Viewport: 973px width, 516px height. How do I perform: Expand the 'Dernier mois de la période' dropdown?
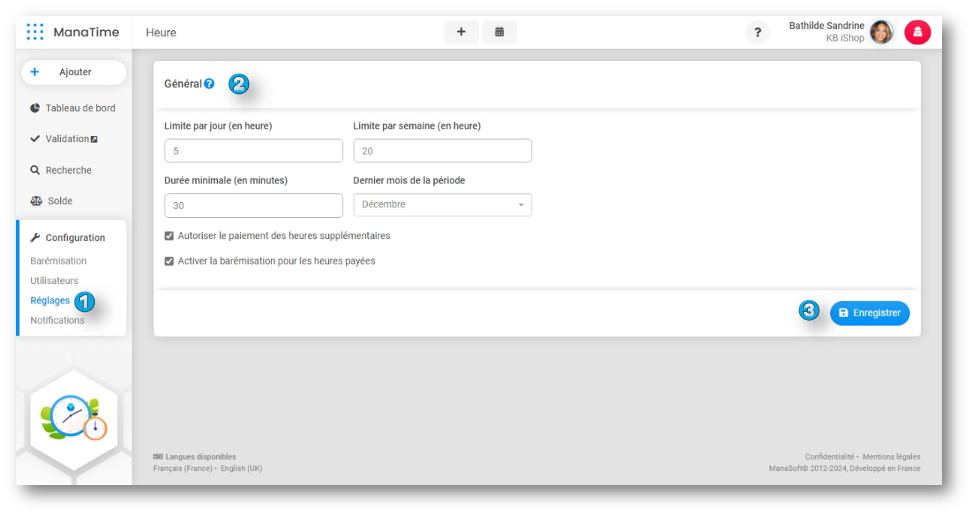click(442, 205)
